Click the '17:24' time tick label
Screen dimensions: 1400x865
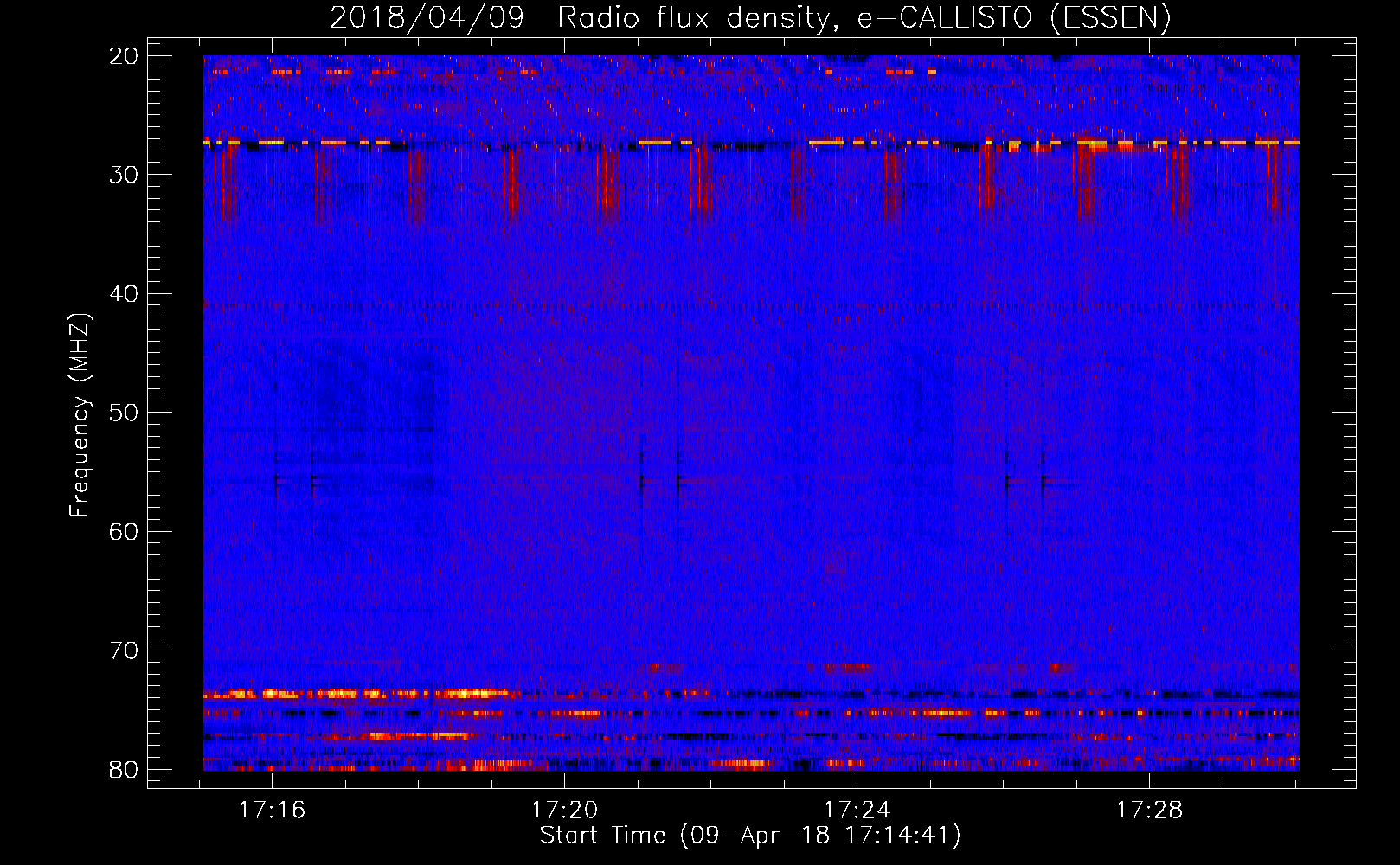[x=857, y=811]
